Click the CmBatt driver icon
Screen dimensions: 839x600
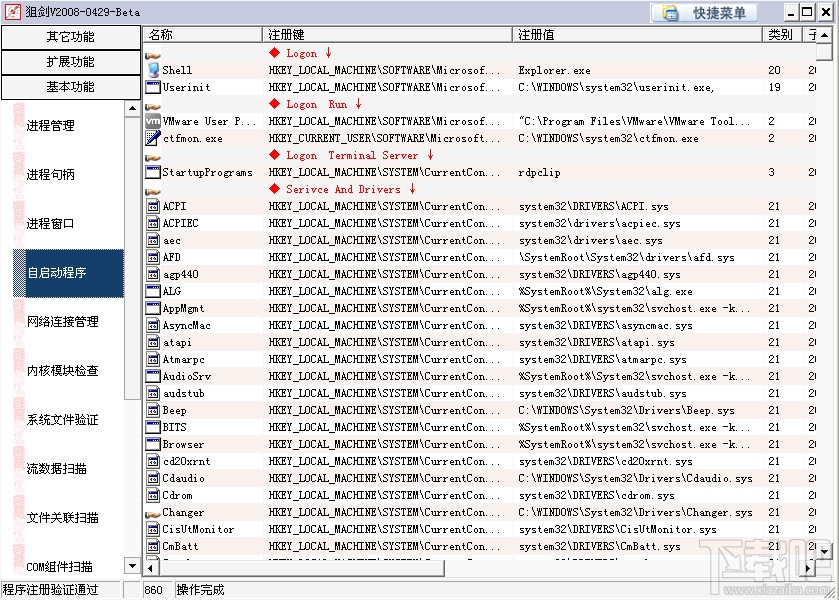(x=153, y=546)
